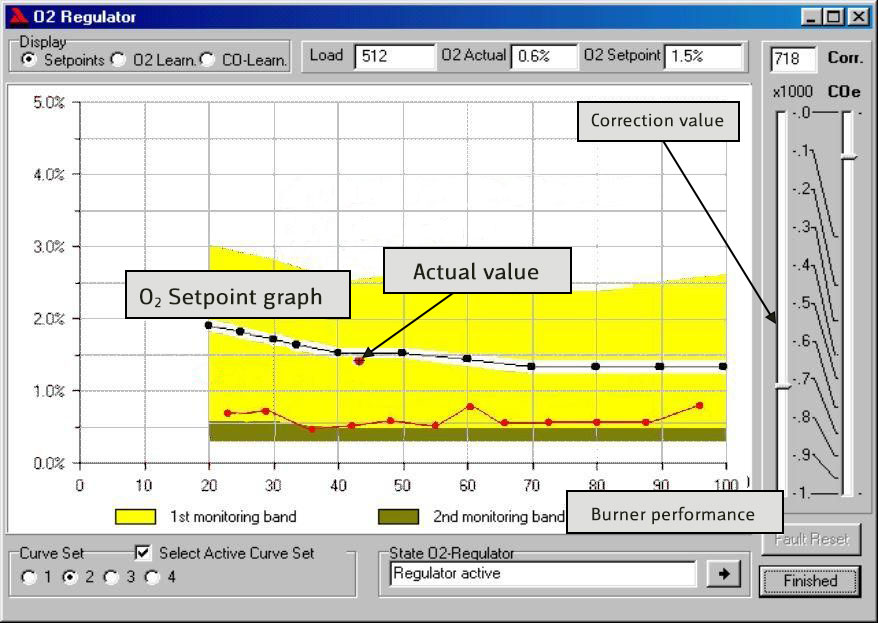Click the O2 Regulator app icon in title bar
Screen dimensions: 878x623
(15, 16)
